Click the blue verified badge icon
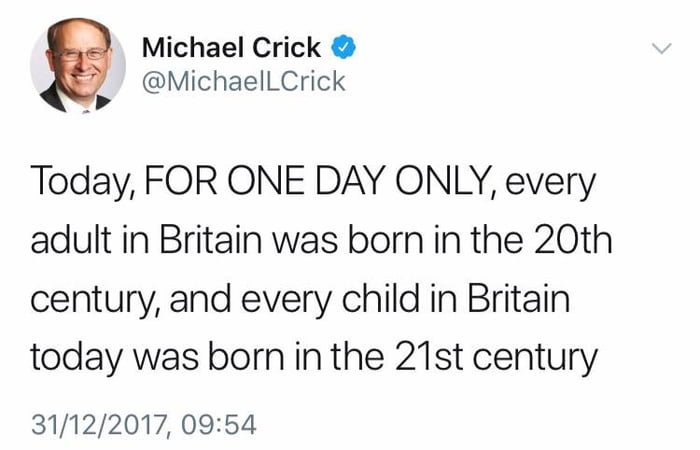 point(344,47)
